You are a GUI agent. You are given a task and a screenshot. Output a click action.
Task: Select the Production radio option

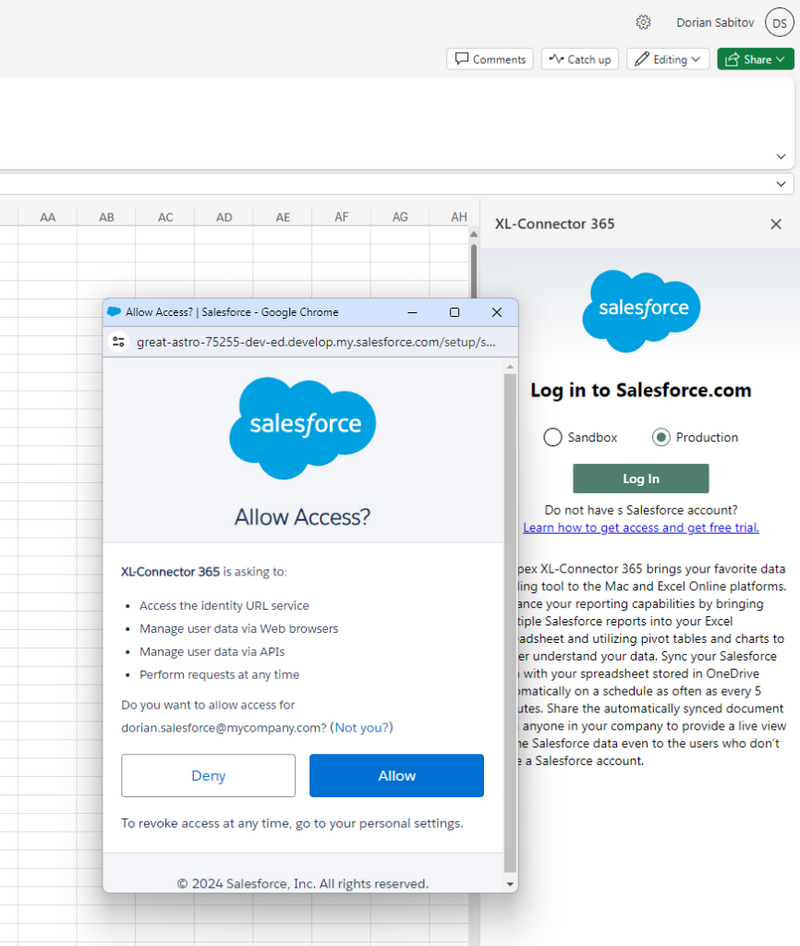click(x=661, y=437)
